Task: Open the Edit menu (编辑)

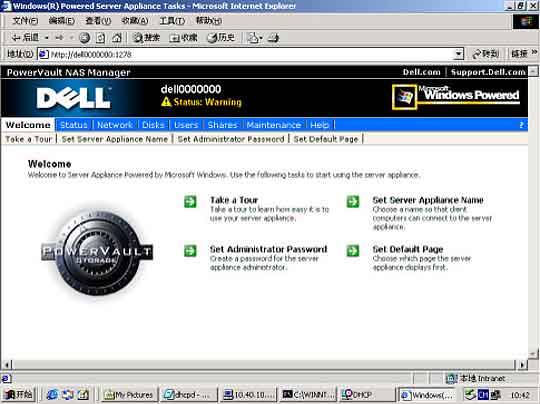Action: tap(61, 21)
